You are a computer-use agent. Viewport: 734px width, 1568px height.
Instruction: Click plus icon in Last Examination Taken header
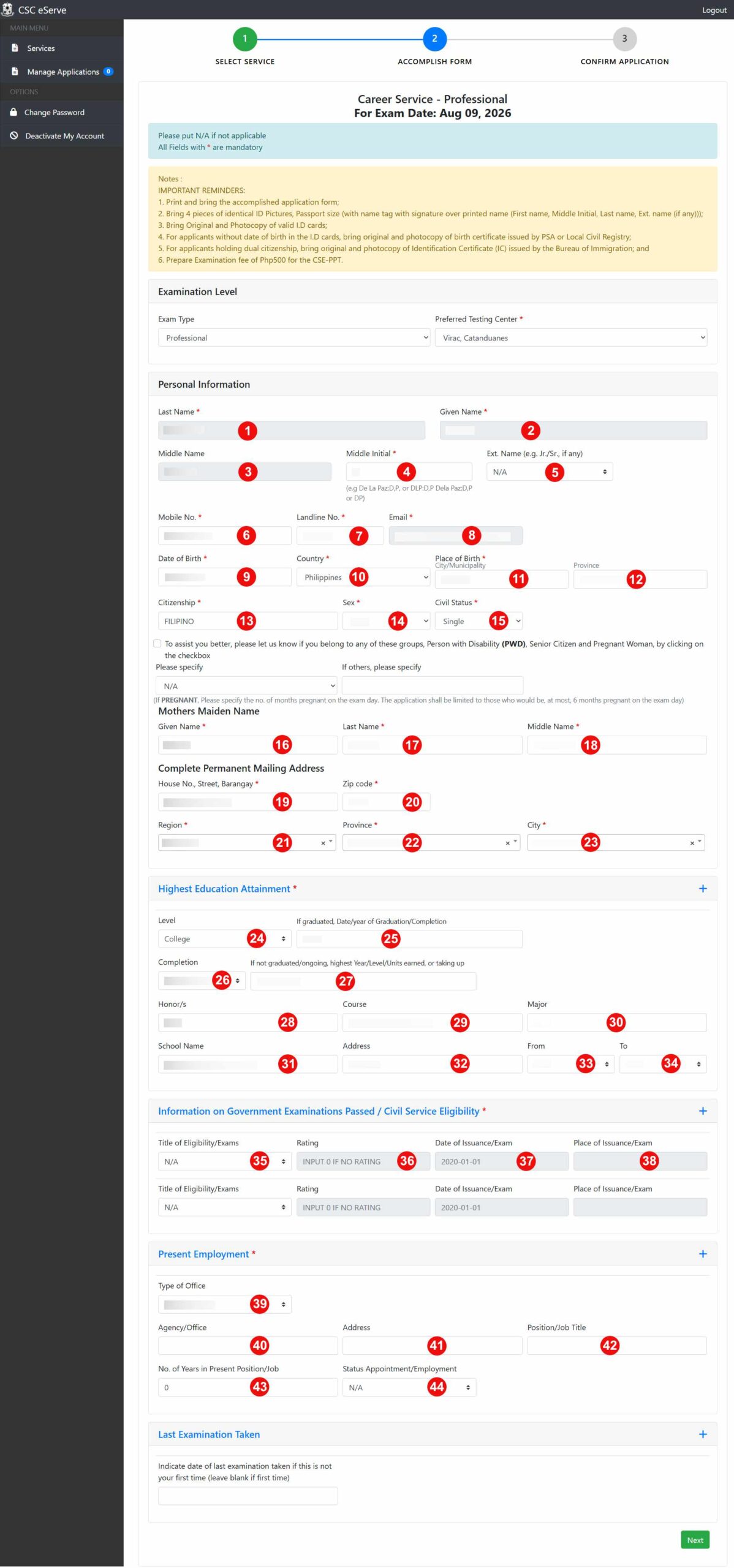(703, 1434)
